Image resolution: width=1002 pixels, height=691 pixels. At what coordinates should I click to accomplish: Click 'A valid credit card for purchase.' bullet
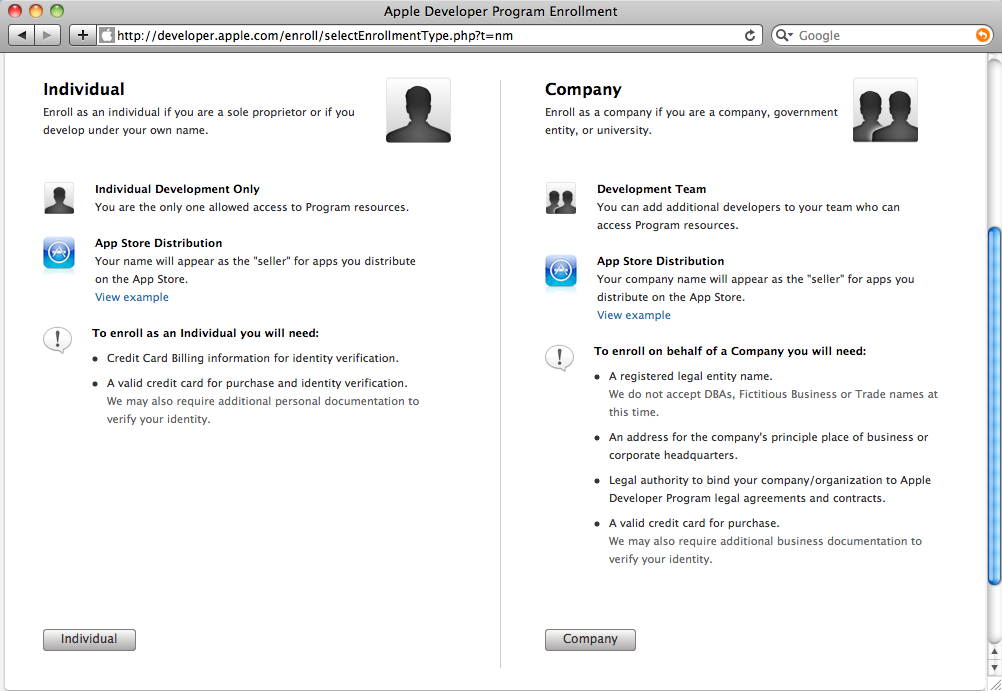click(694, 523)
